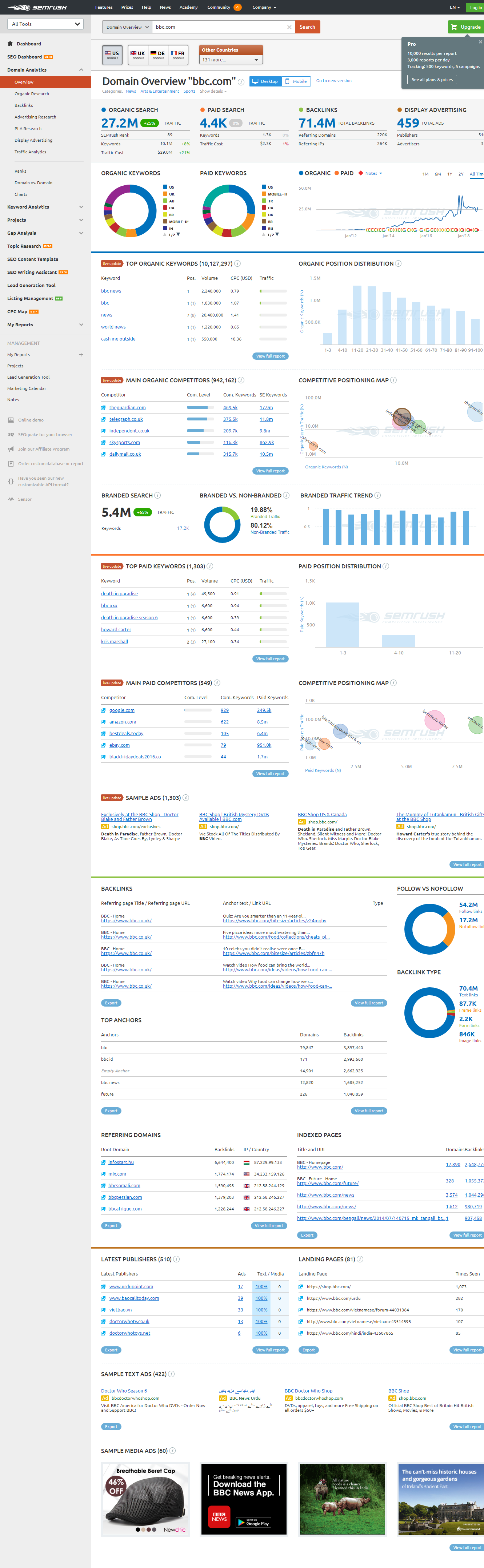Click the Log in button
The height and width of the screenshot is (1568, 484).
[x=476, y=7]
